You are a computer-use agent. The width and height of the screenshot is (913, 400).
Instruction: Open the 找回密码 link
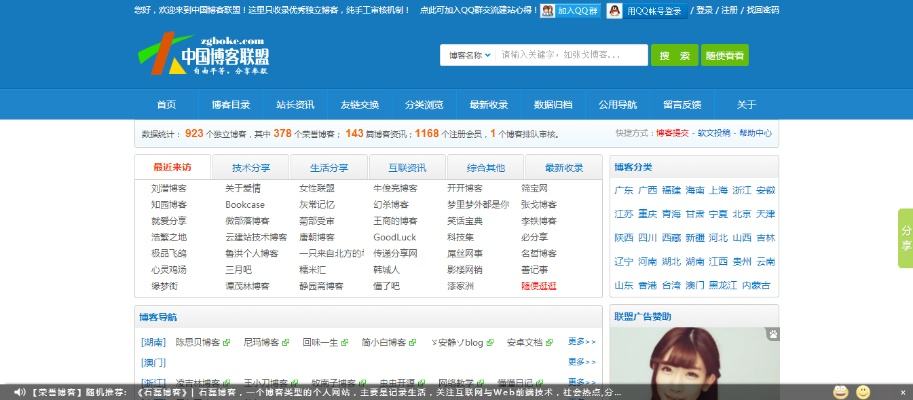pyautogui.click(x=763, y=10)
